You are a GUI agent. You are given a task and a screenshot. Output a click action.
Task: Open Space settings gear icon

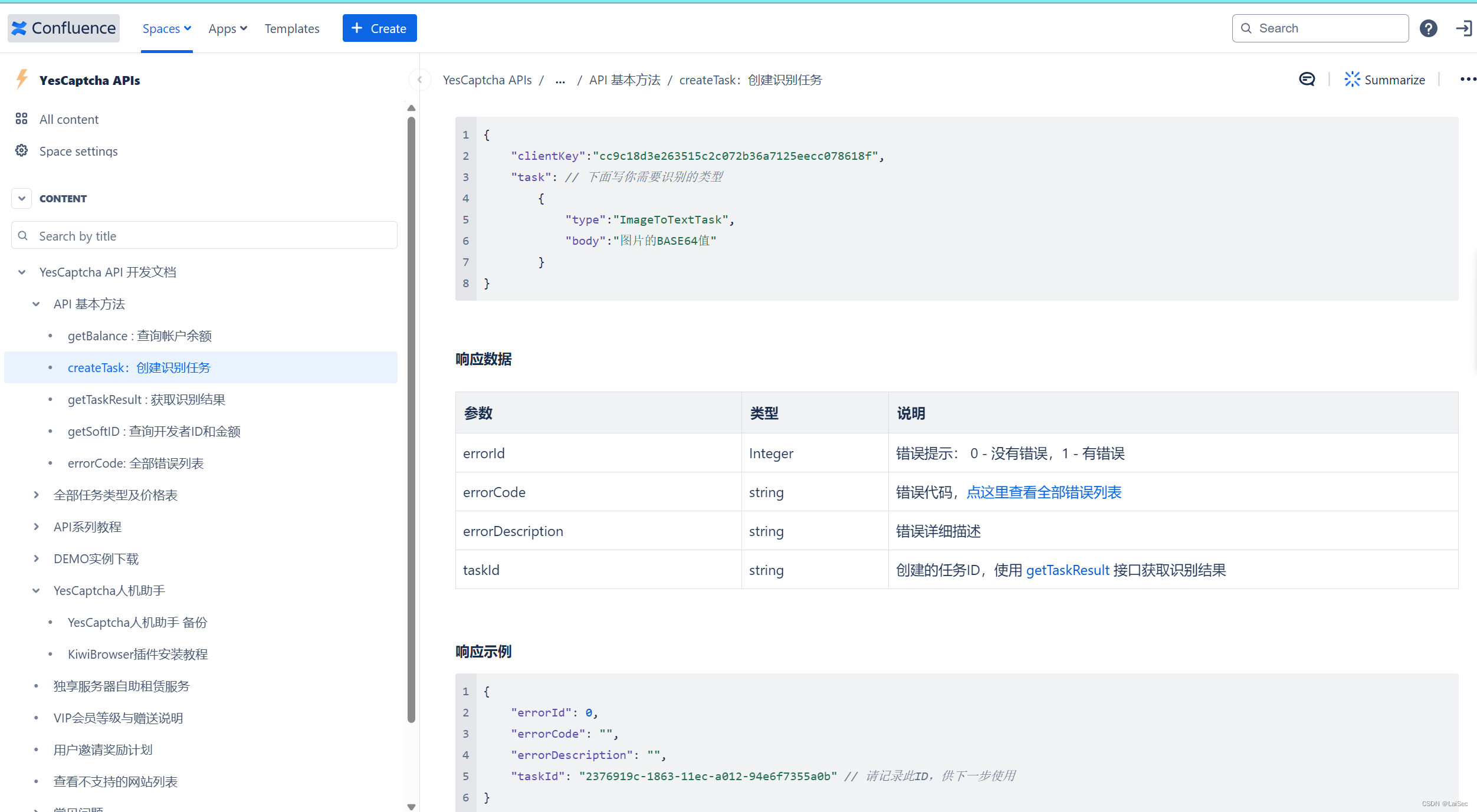[21, 151]
